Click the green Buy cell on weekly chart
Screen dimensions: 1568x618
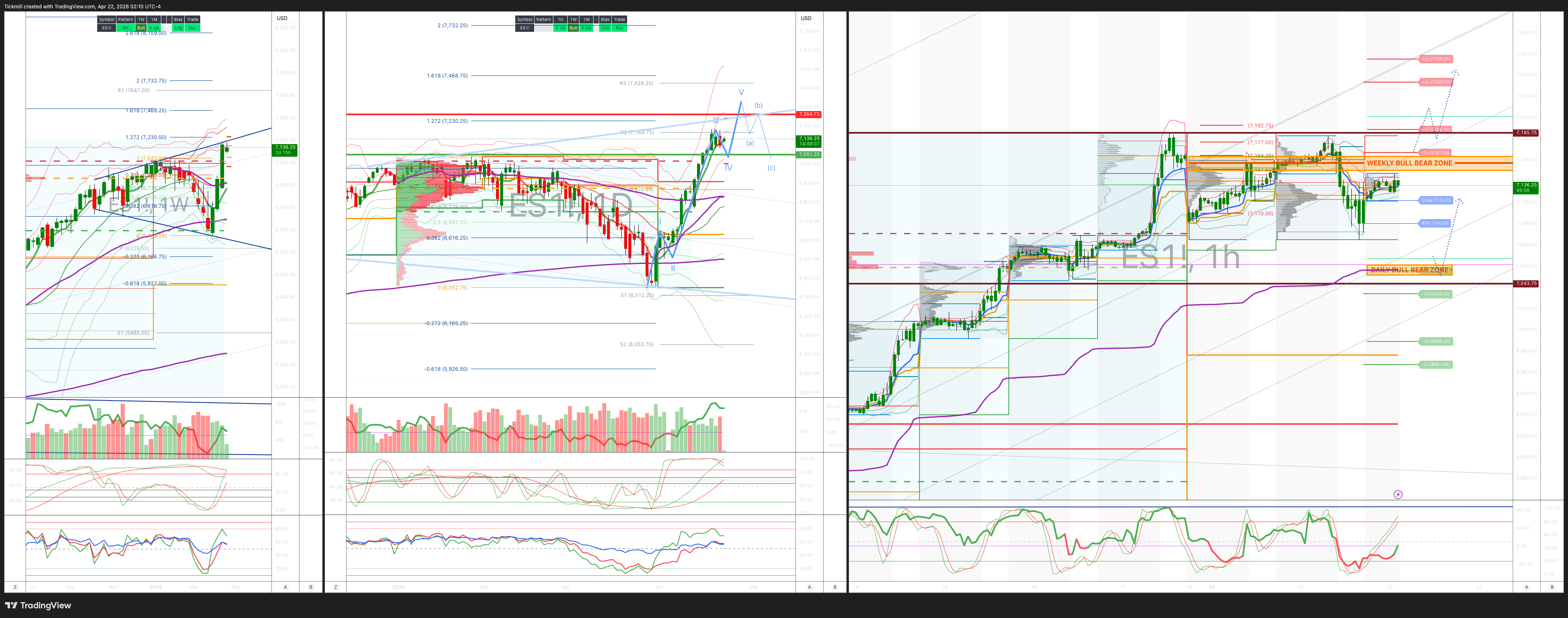[x=192, y=28]
